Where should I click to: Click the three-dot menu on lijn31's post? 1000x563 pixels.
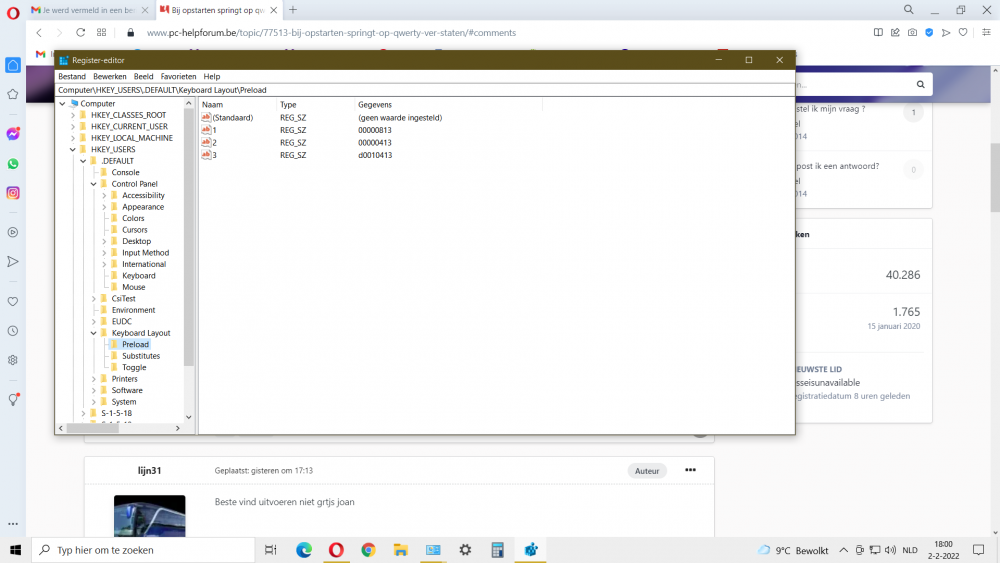click(690, 470)
